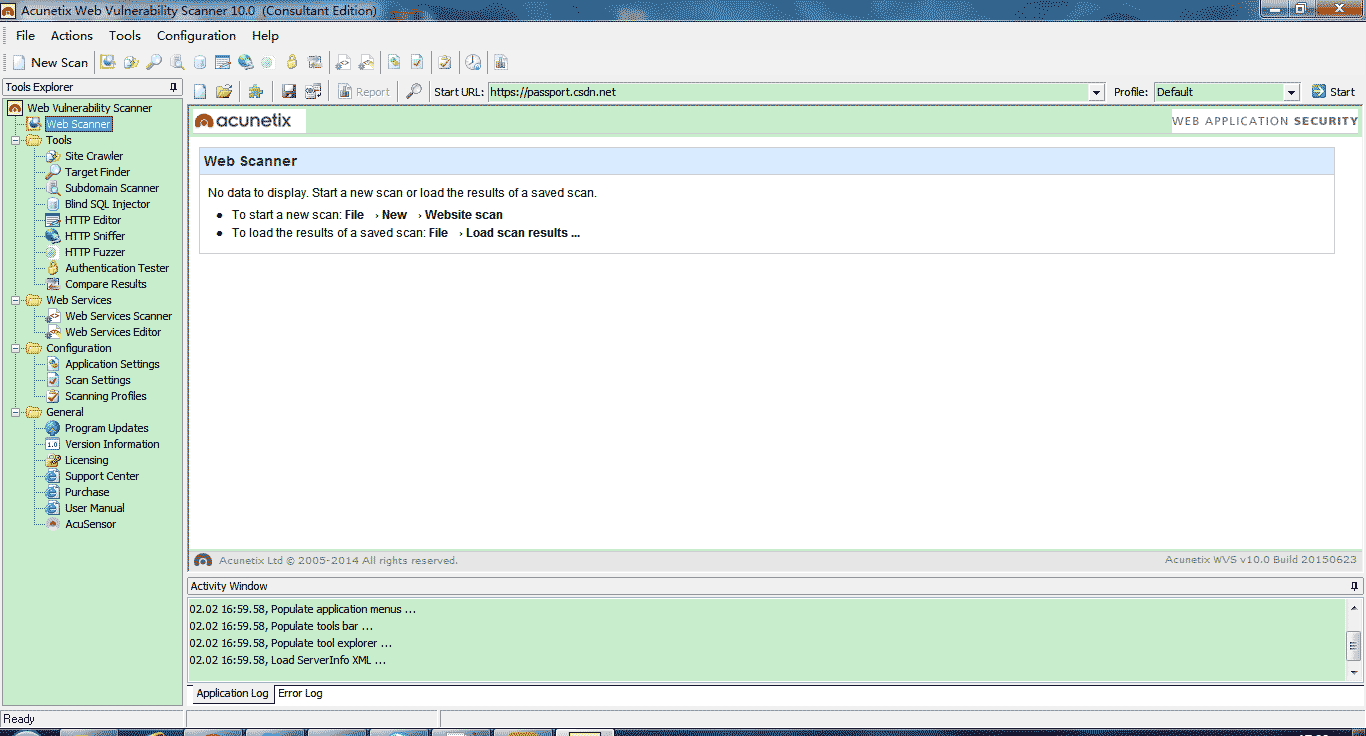This screenshot has height=736, width=1366.
Task: Switch to the Error Log tab
Action: pos(300,693)
